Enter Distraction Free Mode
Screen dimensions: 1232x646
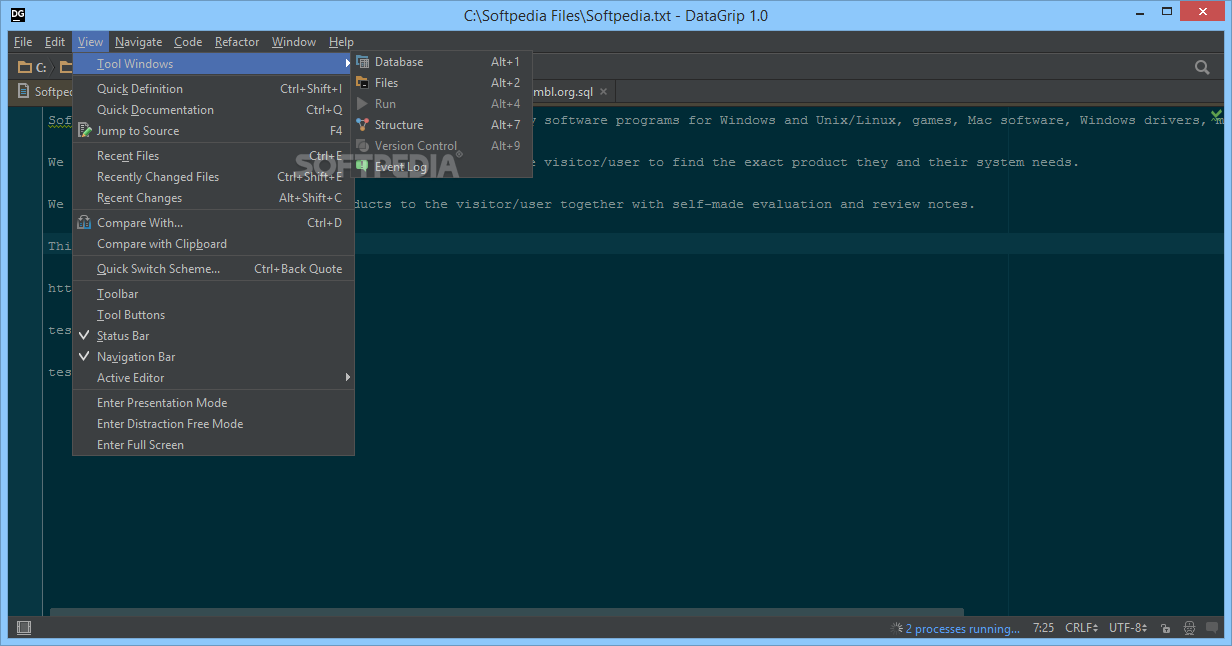point(214,424)
